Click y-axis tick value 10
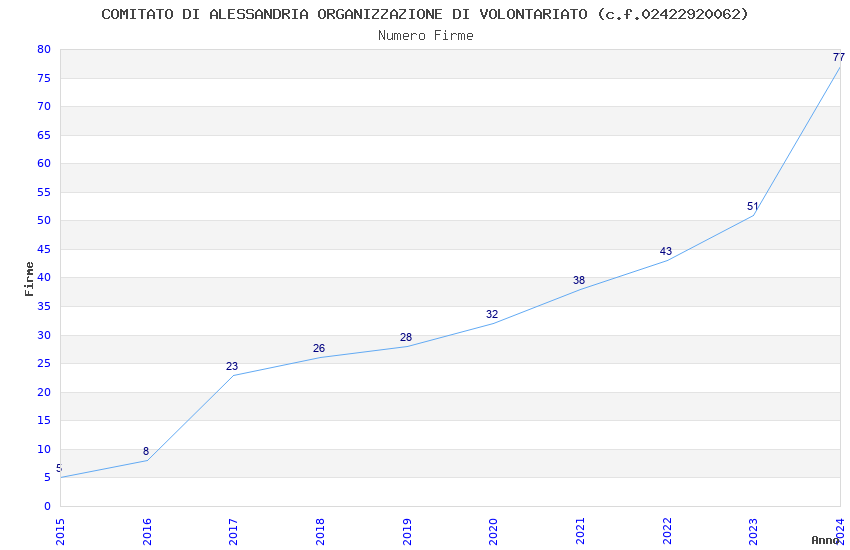This screenshot has height=550, width=850. click(x=44, y=449)
